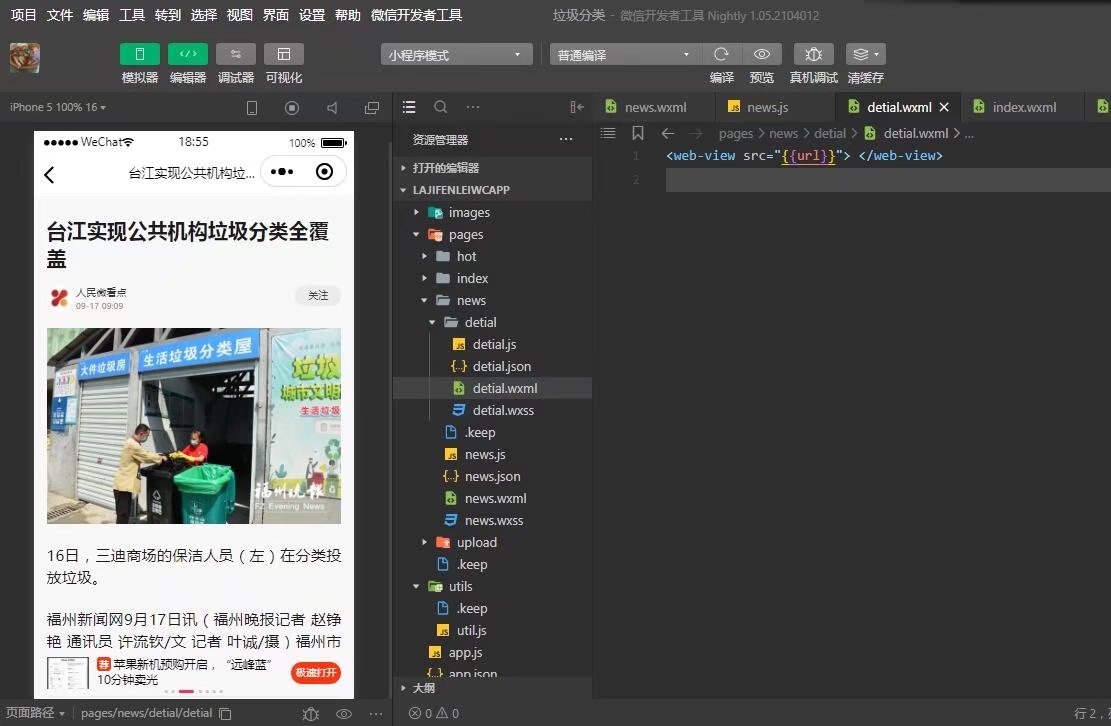The image size is (1111, 726).
Task: Click the collapse sidebar icon
Action: coord(577,107)
